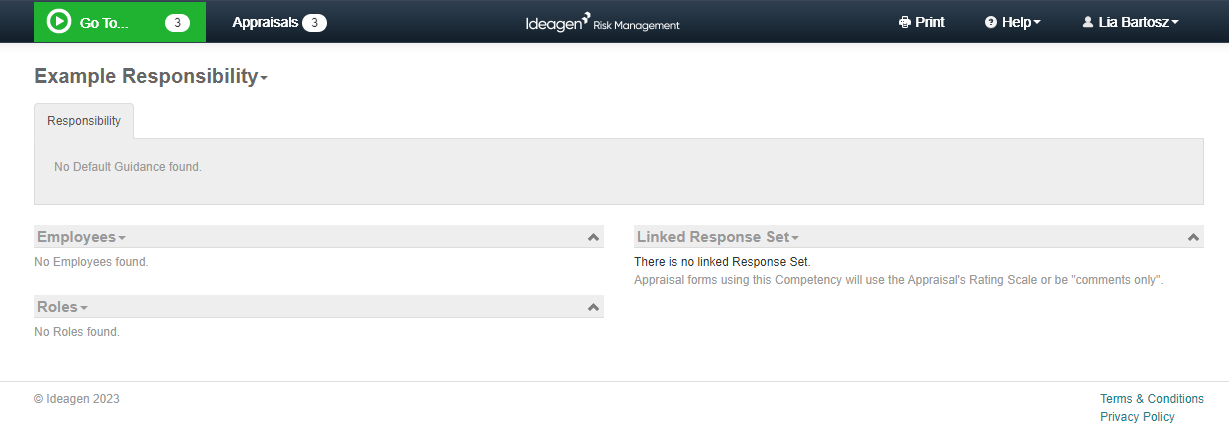This screenshot has height=440, width=1229.
Task: Click the Ideagen Risk Management logo
Action: click(x=603, y=22)
